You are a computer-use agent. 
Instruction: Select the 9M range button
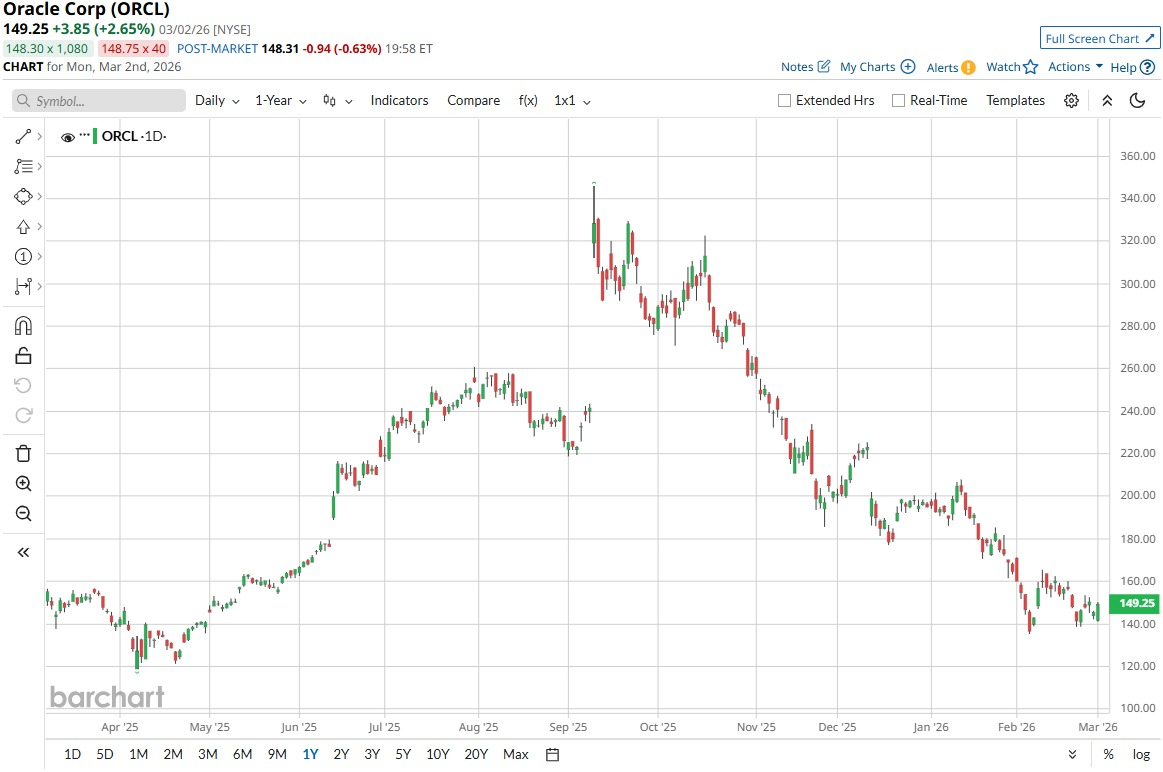(277, 755)
